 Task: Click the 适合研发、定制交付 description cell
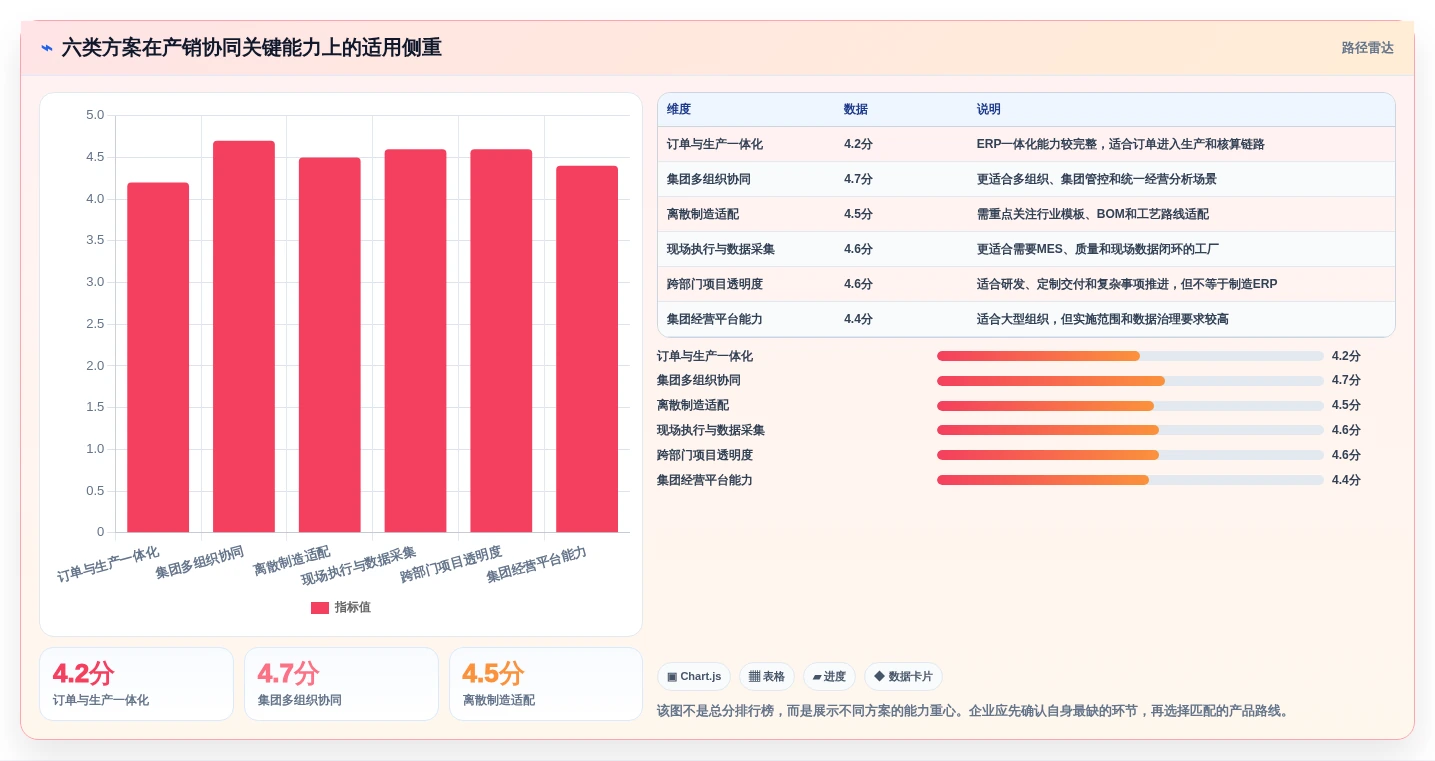point(1181,284)
